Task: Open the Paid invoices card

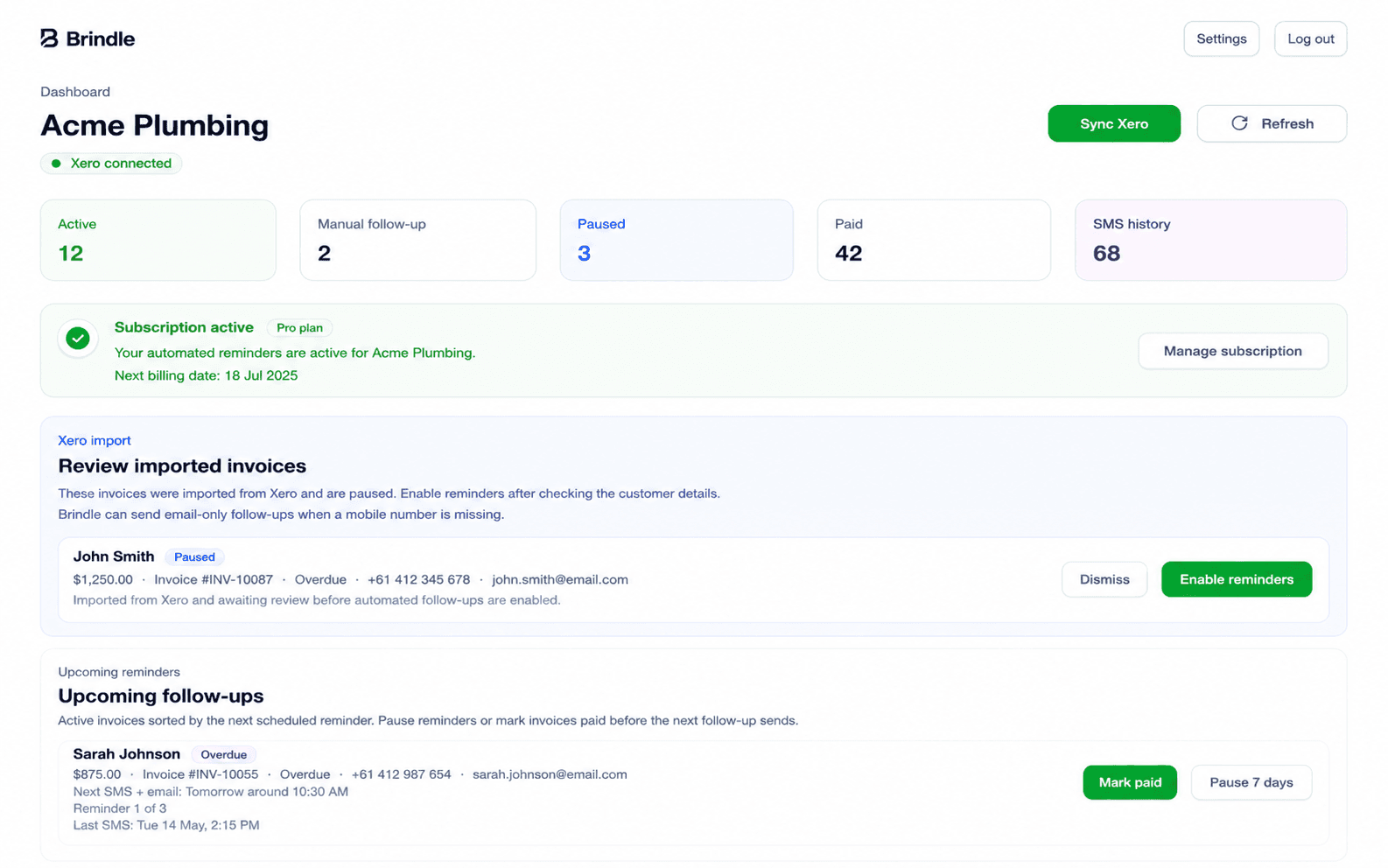Action: coord(934,240)
